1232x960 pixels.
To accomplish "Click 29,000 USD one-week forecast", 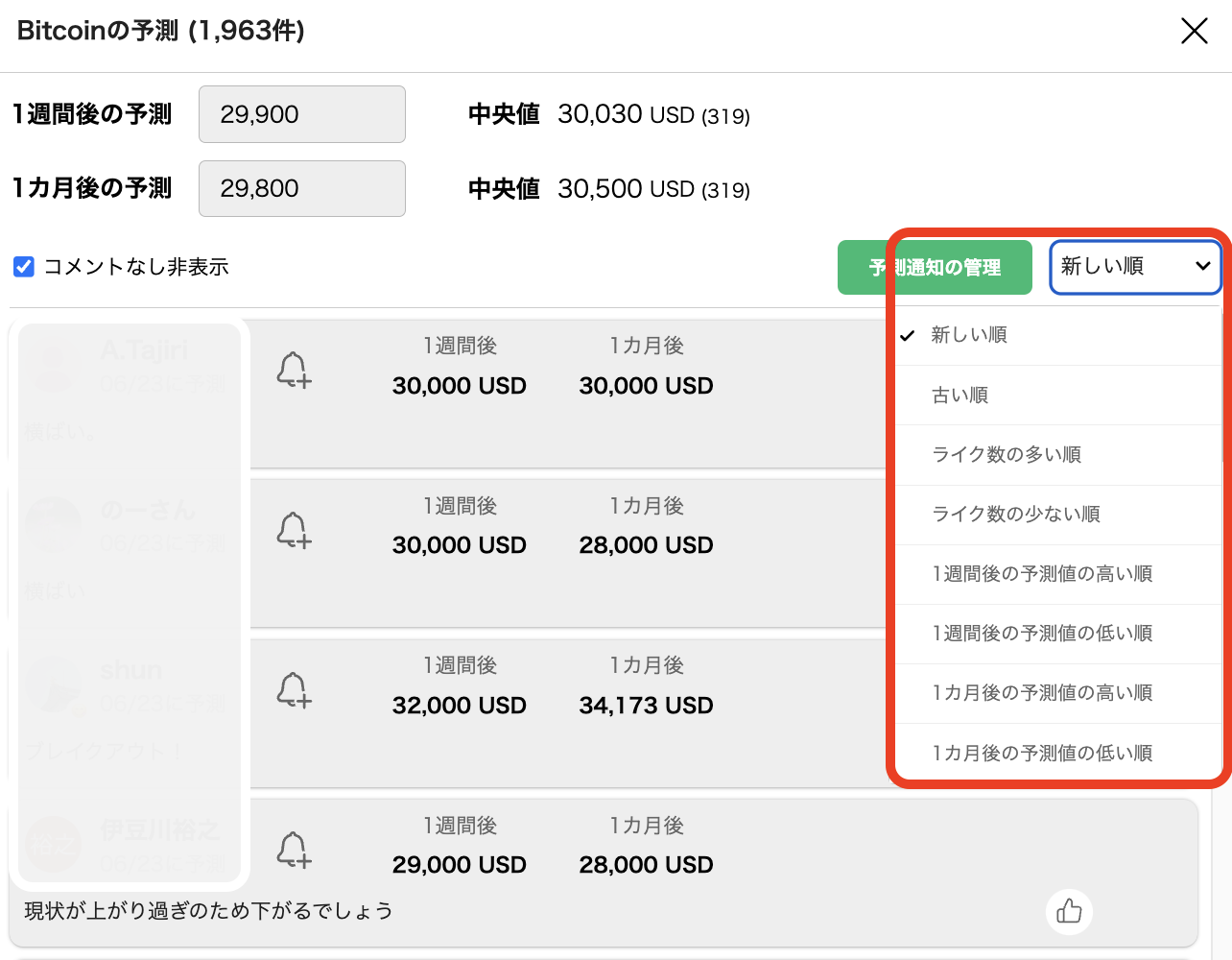I will 459,865.
